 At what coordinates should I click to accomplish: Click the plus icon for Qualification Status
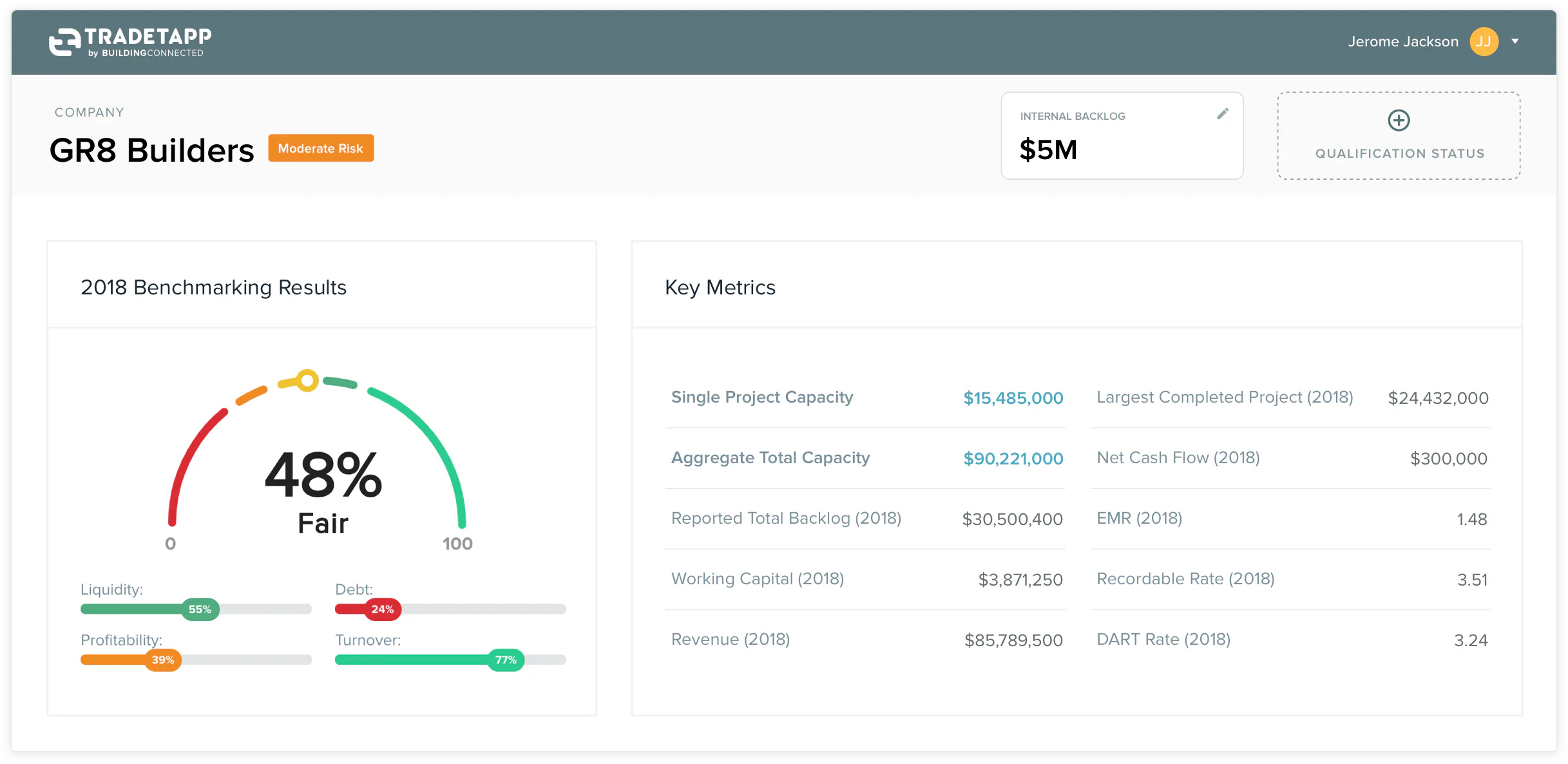[1399, 120]
